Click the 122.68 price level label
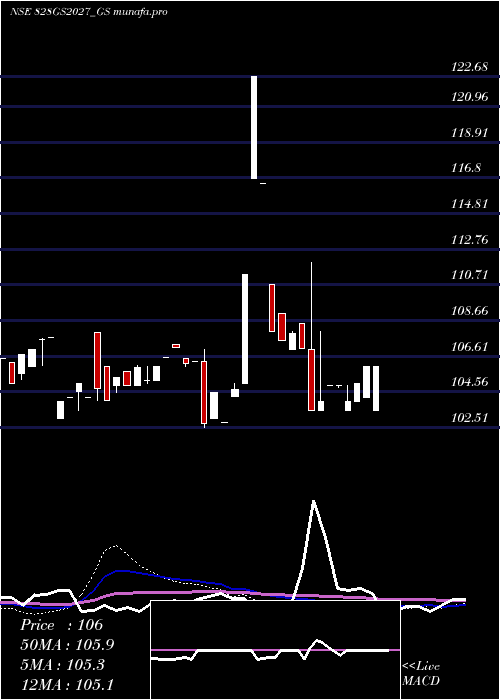Viewport: 500px width, 700px height. [x=469, y=67]
